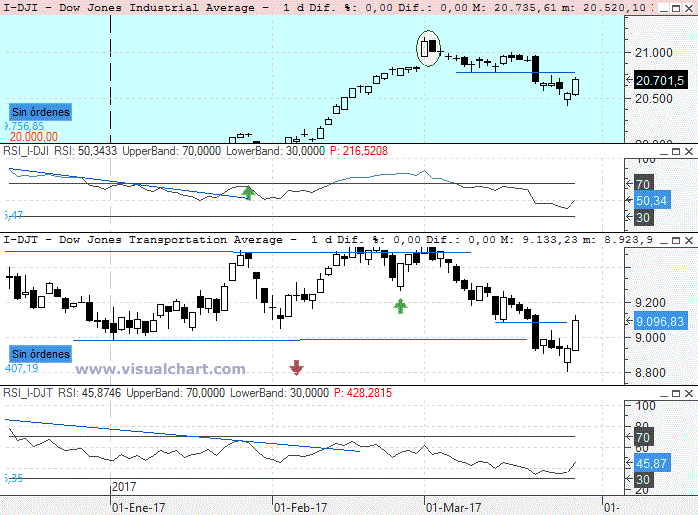Maximize the I-DJI Dow Jones Industrial chart window
Screen dimensions: 698x515
tap(676, 8)
